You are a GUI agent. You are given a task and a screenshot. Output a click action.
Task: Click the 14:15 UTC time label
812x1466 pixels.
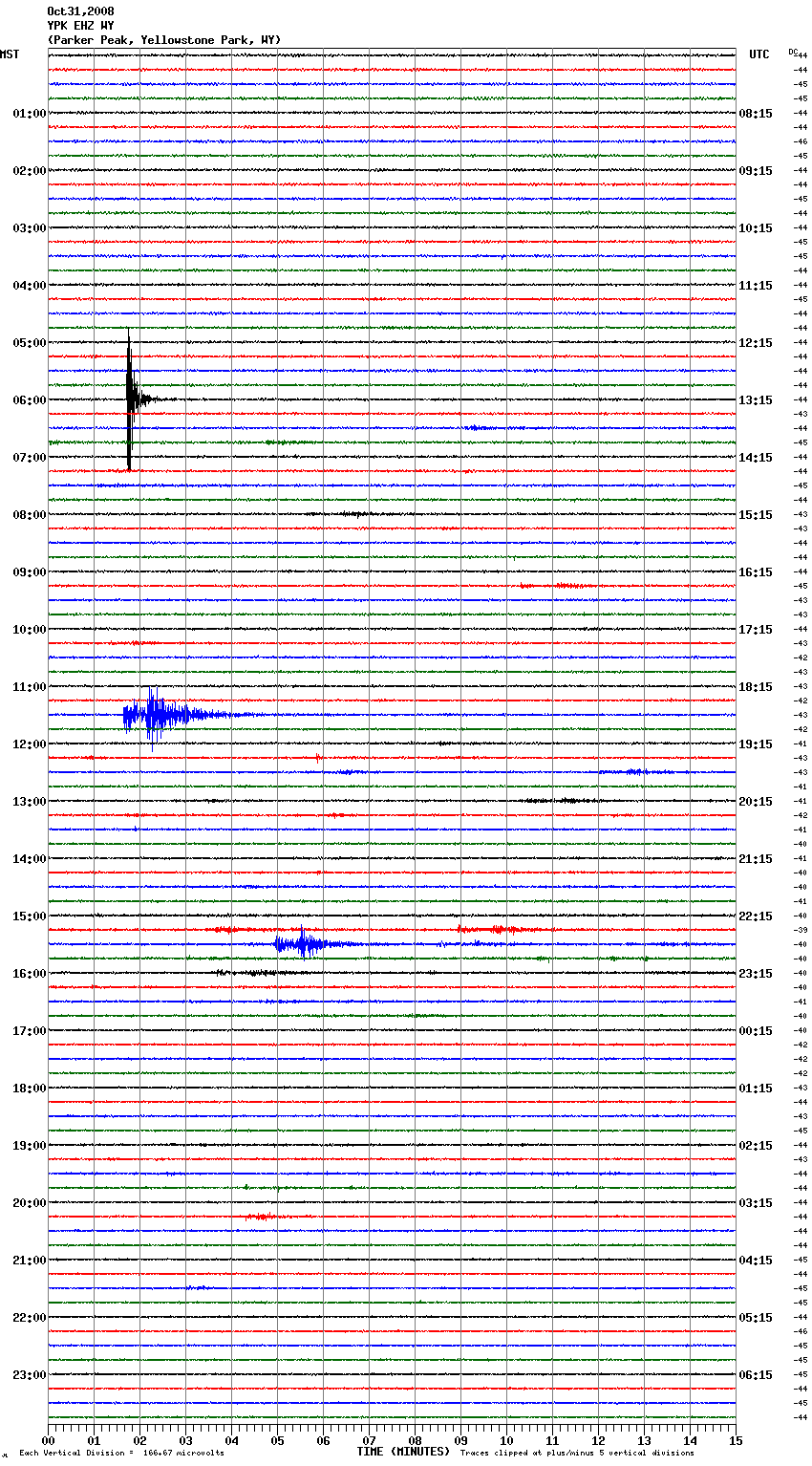click(x=756, y=458)
